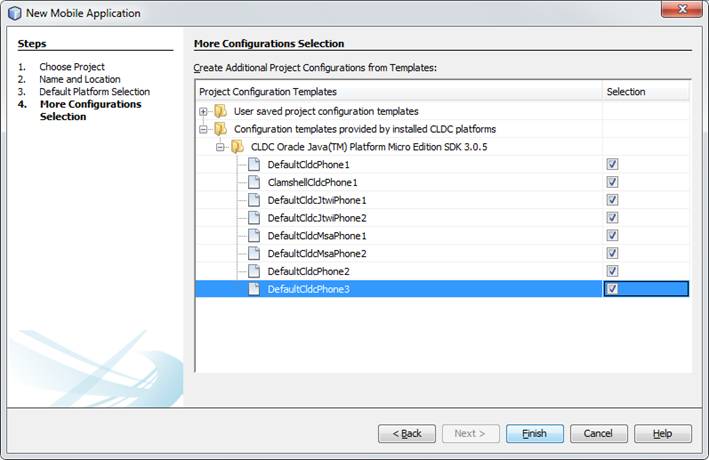Image resolution: width=709 pixels, height=460 pixels.
Task: Click the Selection column header
Action: pos(646,92)
